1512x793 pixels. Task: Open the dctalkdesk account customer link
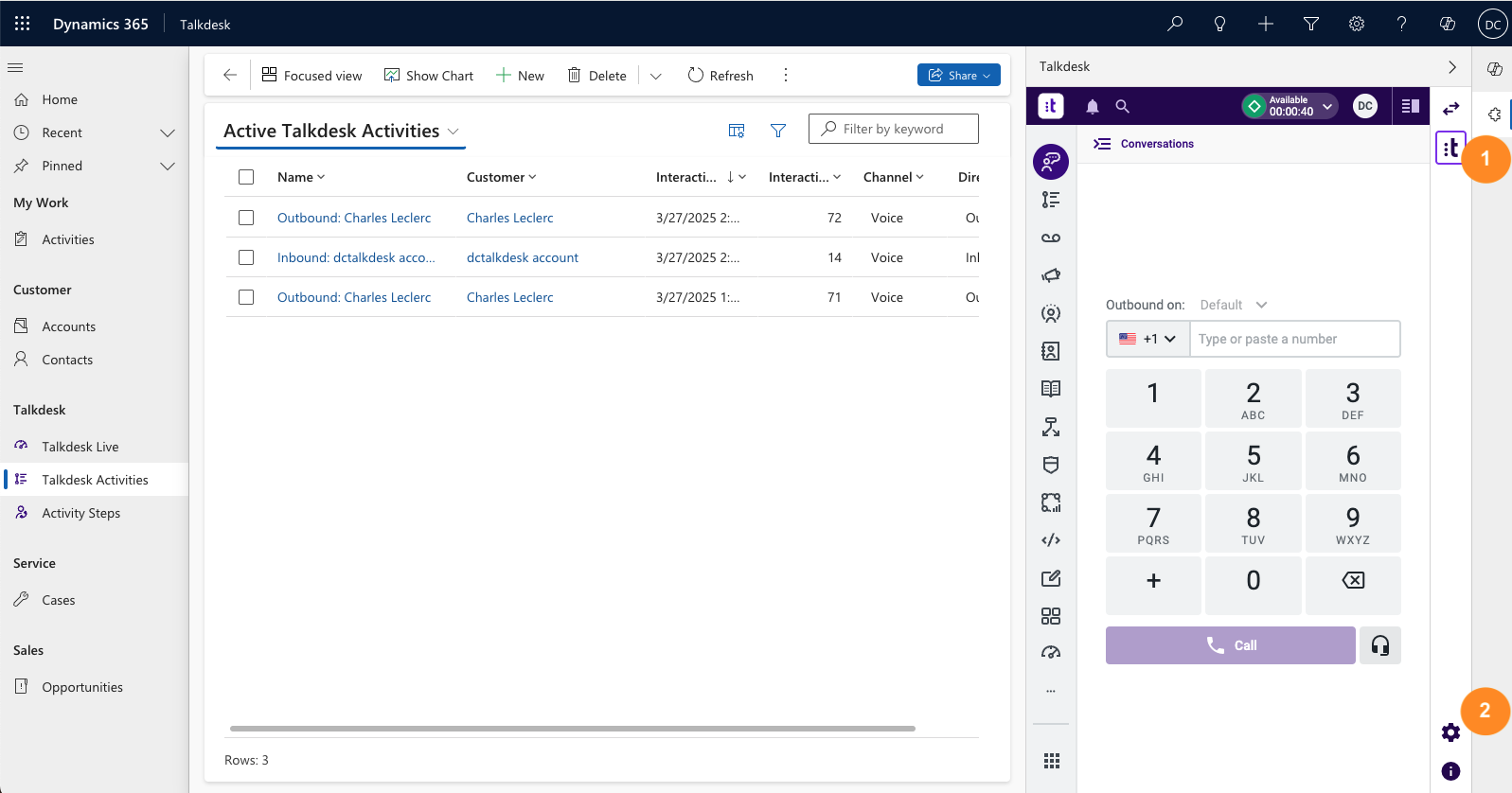tap(523, 257)
